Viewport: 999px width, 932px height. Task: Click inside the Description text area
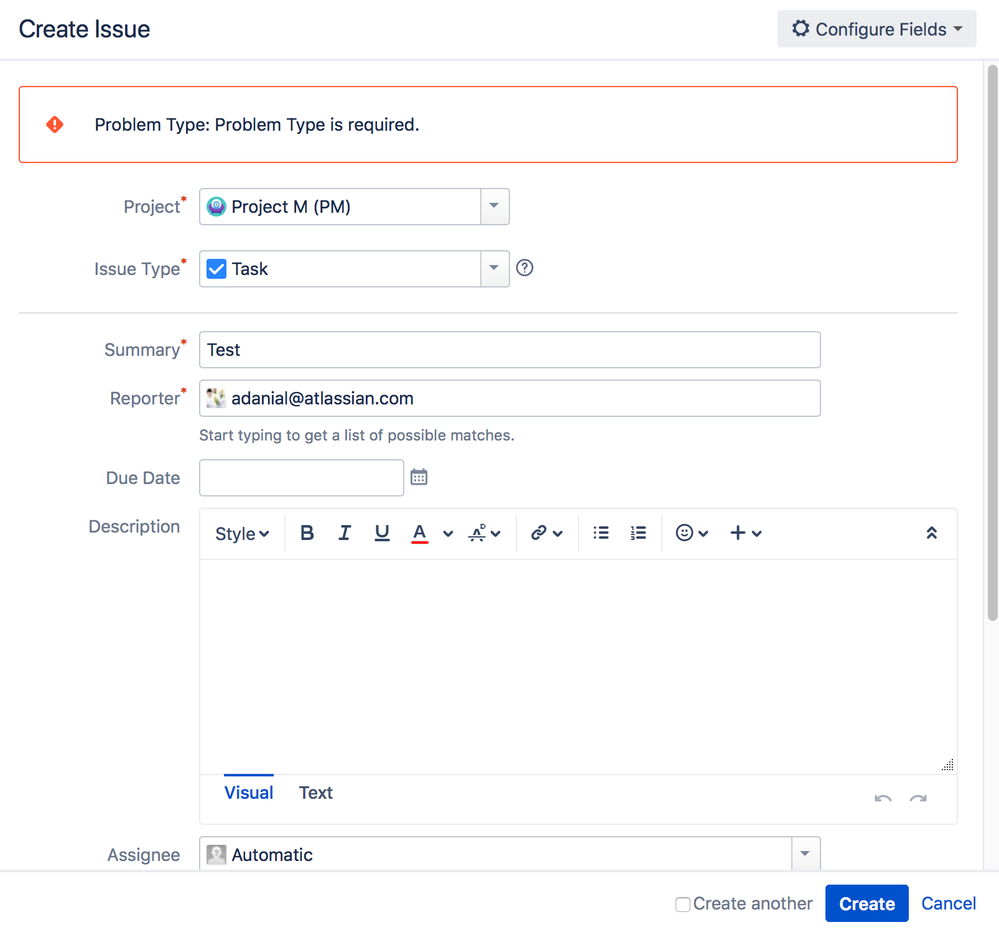(x=579, y=666)
